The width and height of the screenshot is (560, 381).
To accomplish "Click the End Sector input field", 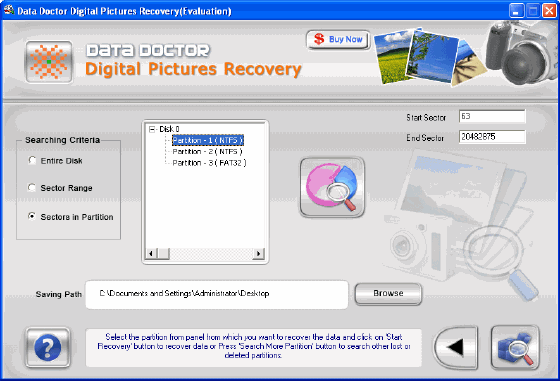I will 492,137.
